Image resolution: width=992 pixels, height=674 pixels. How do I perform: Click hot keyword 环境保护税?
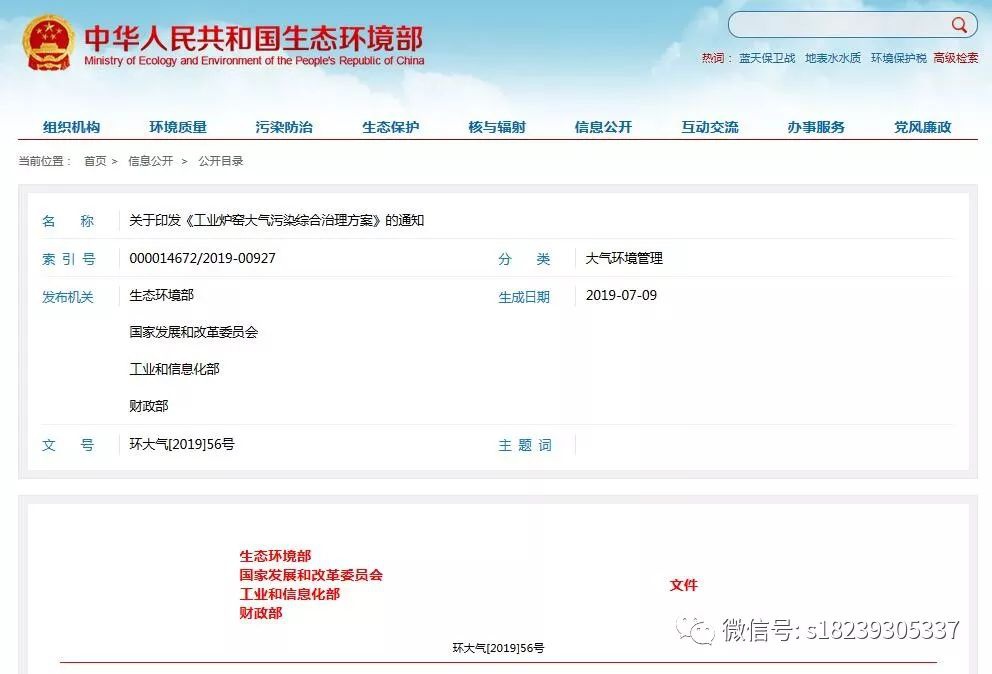(898, 58)
